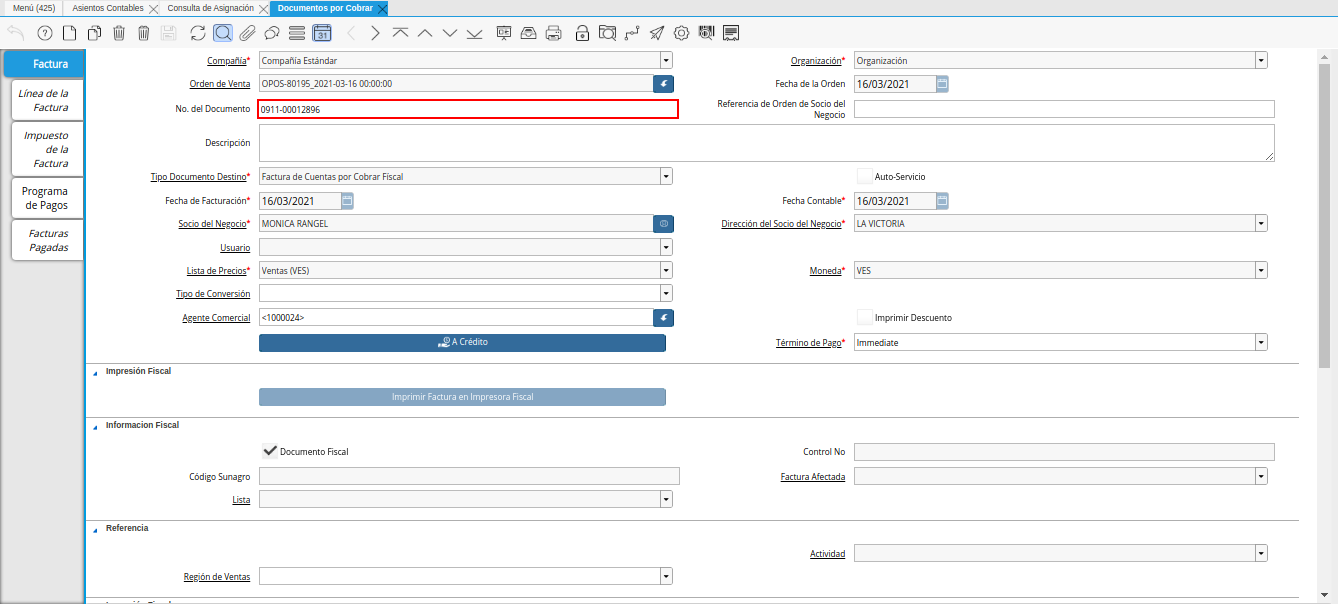Switch to the Asientos Contables tab

[107, 8]
